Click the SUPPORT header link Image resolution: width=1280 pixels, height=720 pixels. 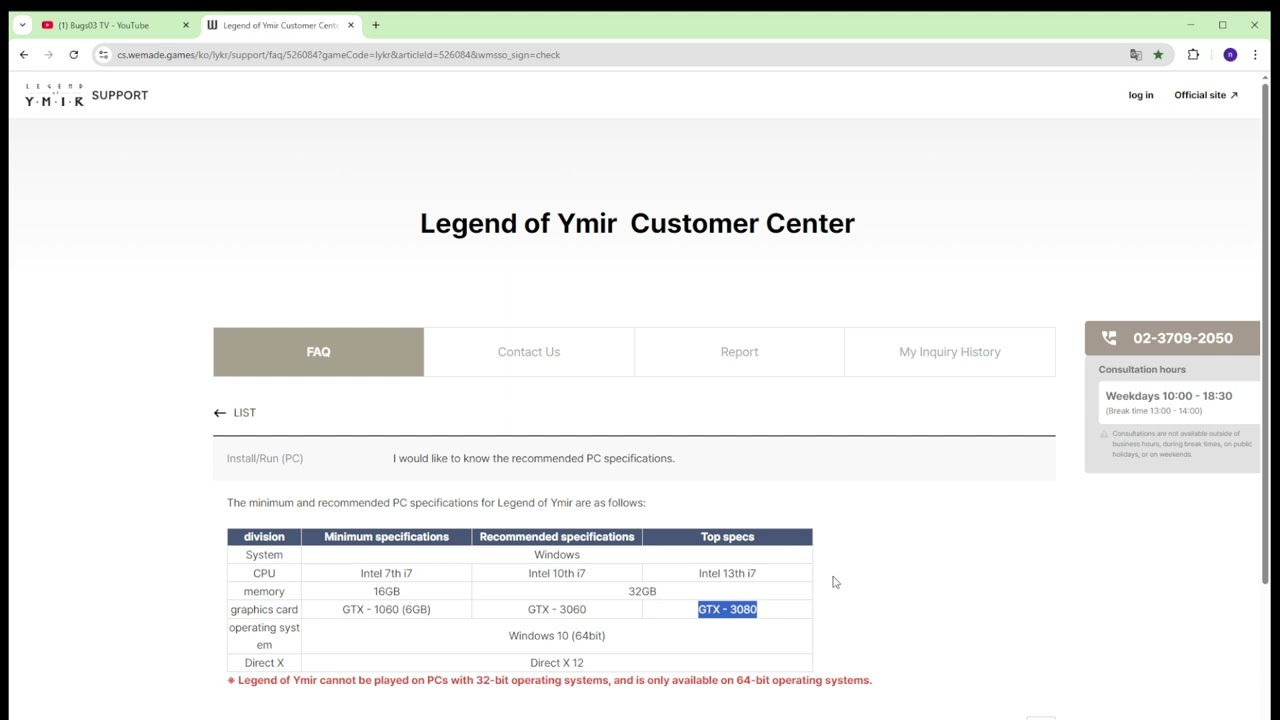tap(120, 95)
